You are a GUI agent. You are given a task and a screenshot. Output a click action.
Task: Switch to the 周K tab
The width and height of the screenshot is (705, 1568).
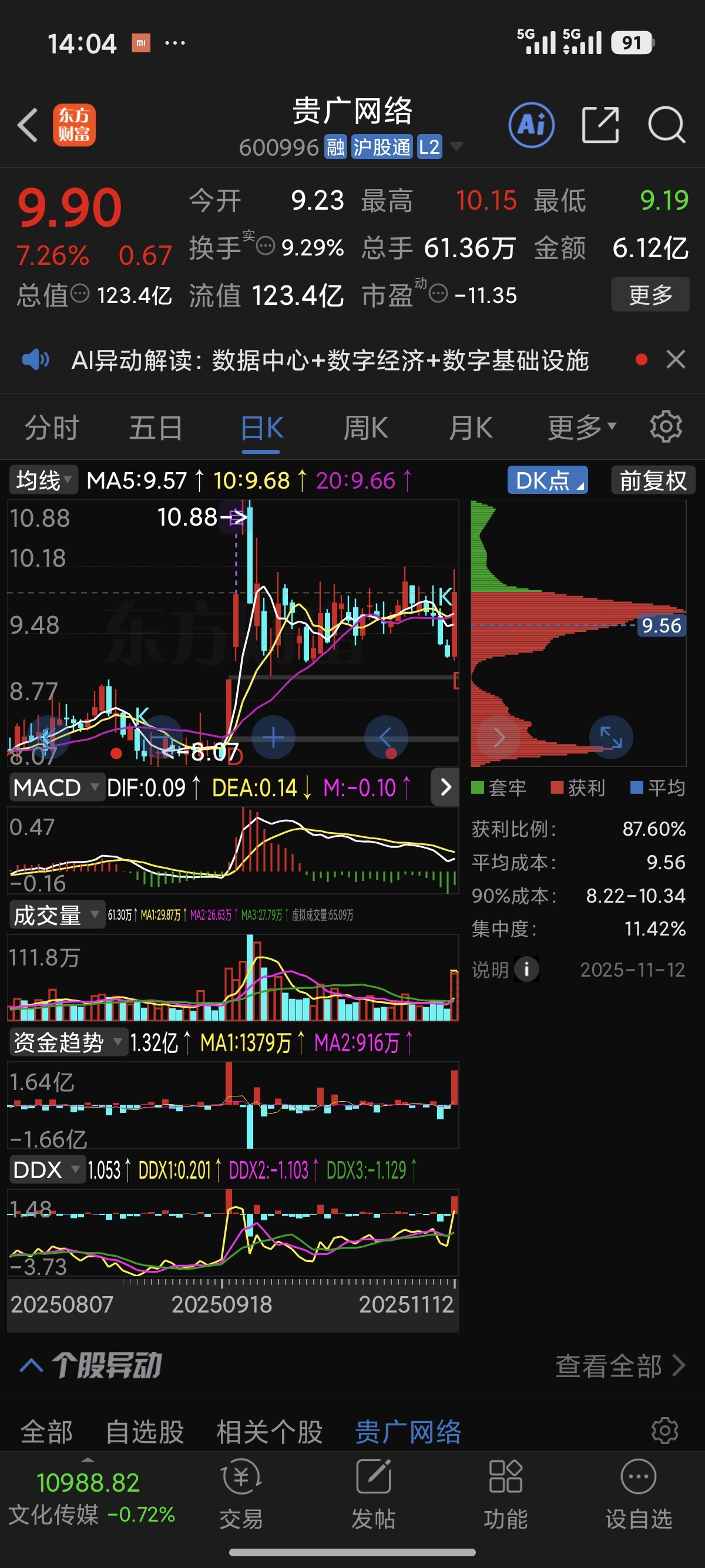365,428
